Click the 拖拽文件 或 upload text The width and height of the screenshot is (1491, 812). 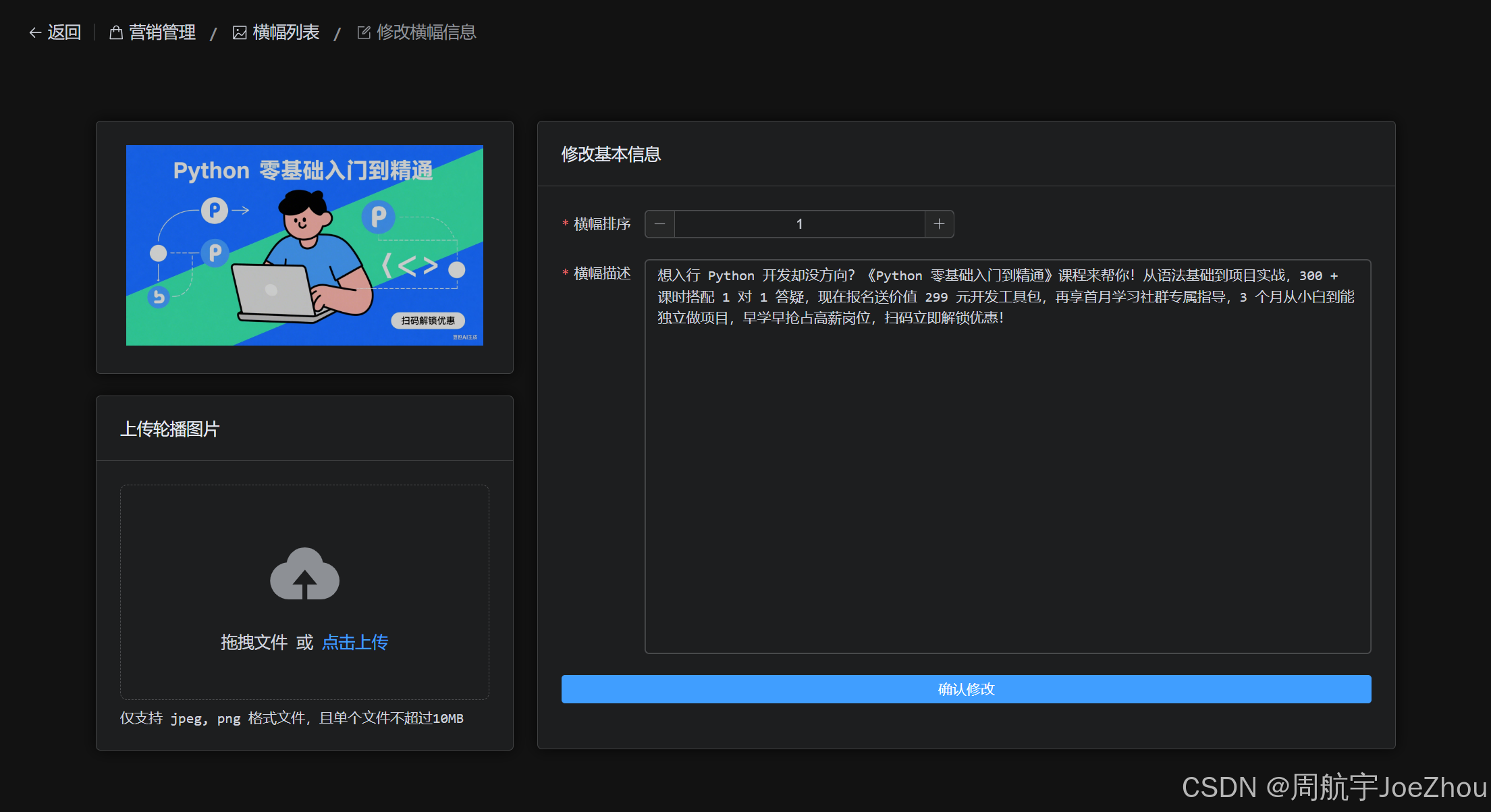(267, 642)
